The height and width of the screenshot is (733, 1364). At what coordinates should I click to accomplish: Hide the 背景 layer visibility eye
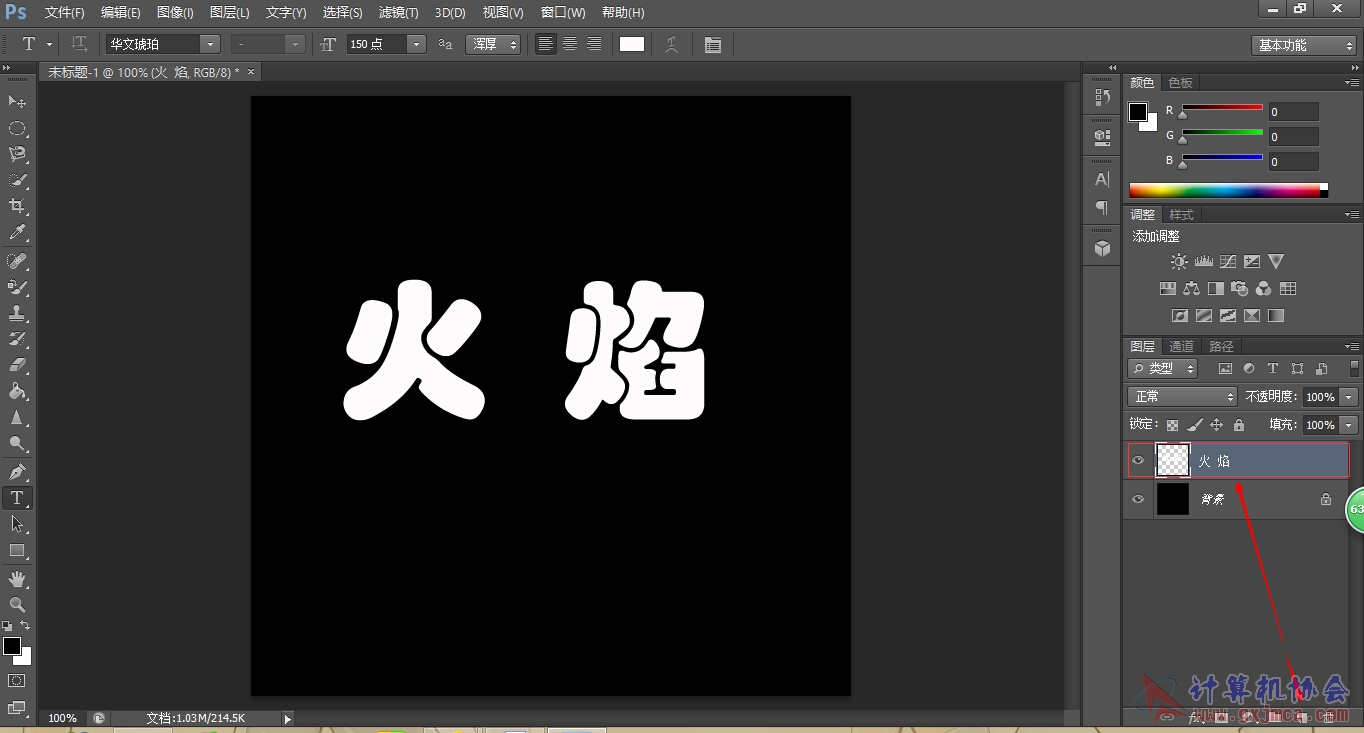(x=1138, y=499)
